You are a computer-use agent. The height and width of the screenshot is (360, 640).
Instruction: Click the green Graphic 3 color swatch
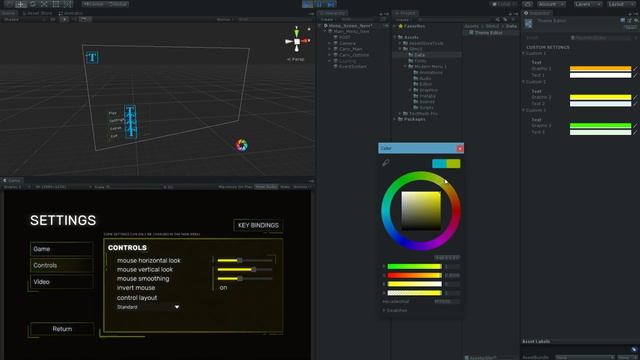coord(600,126)
